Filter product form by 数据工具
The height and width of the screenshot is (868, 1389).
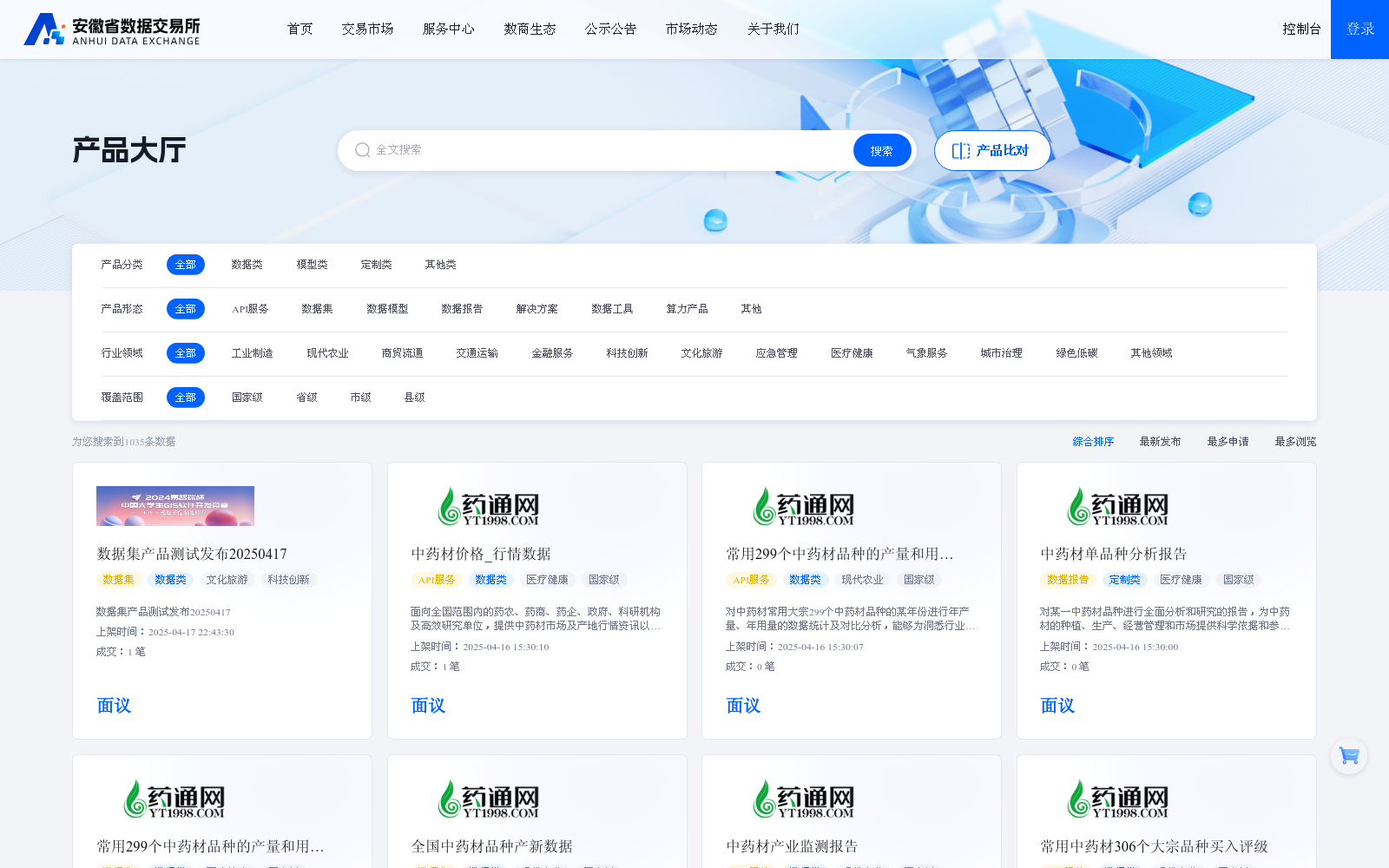612,309
